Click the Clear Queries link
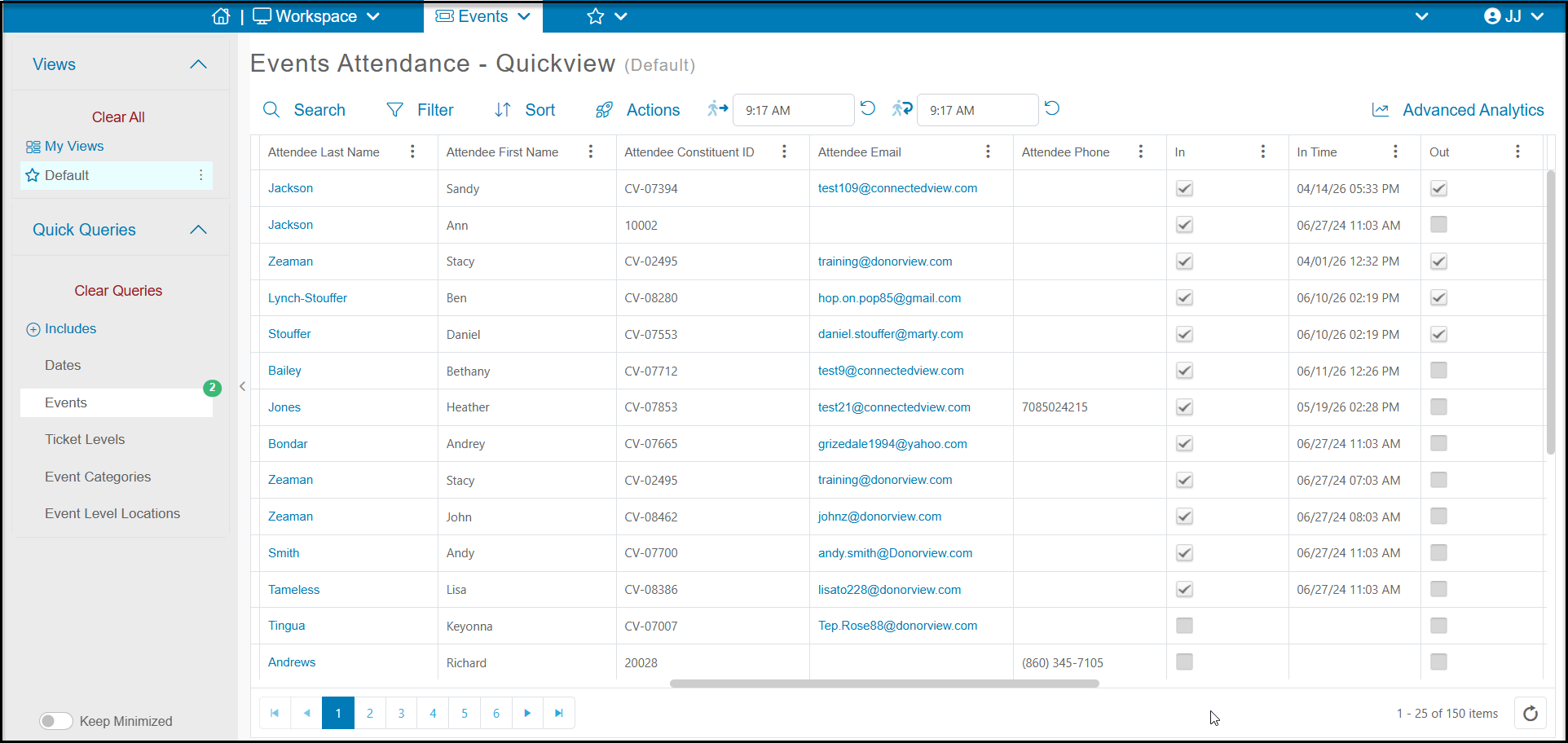The image size is (1568, 743). (x=118, y=291)
